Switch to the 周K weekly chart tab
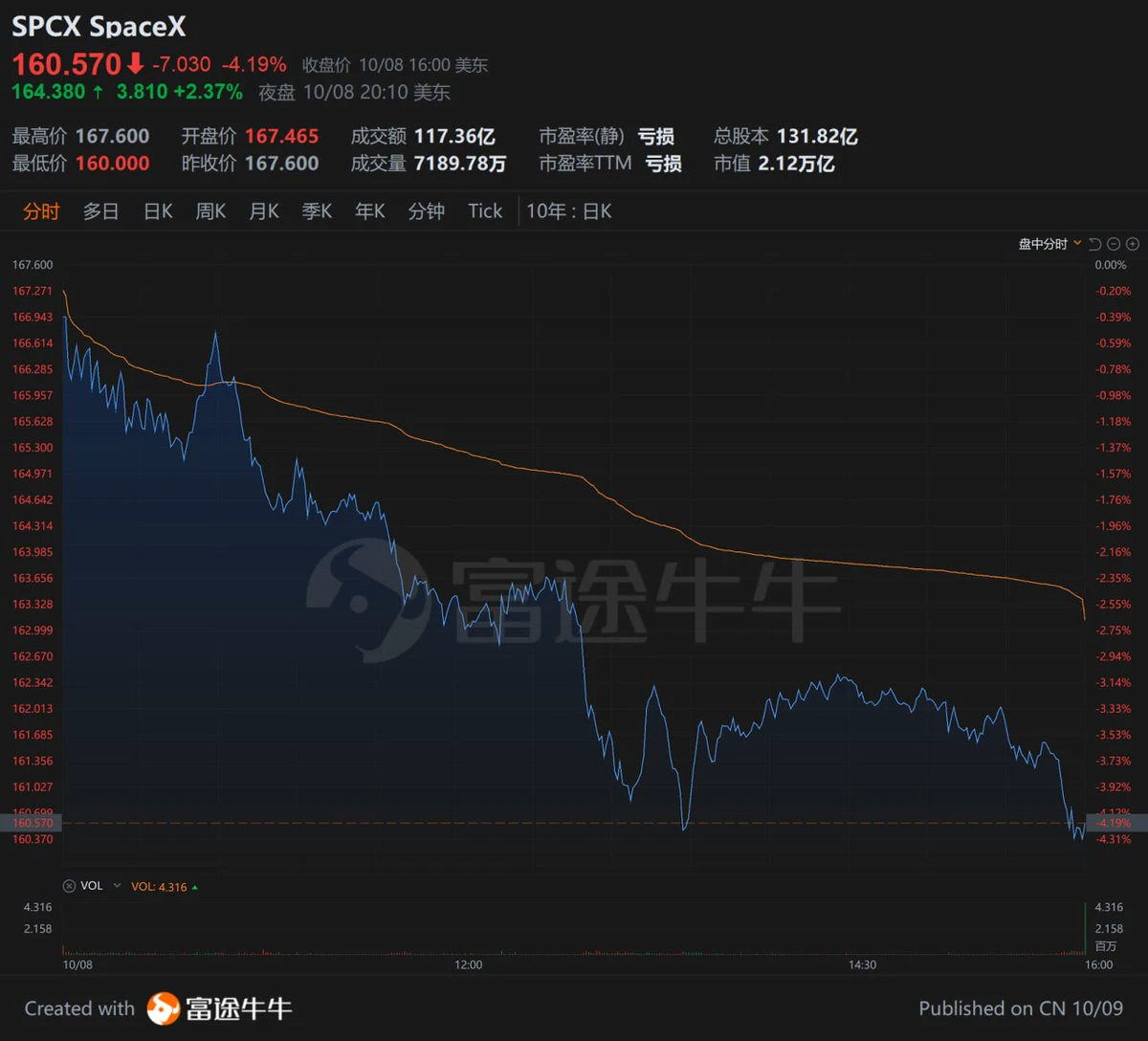Viewport: 1148px width, 1041px height. tap(210, 211)
